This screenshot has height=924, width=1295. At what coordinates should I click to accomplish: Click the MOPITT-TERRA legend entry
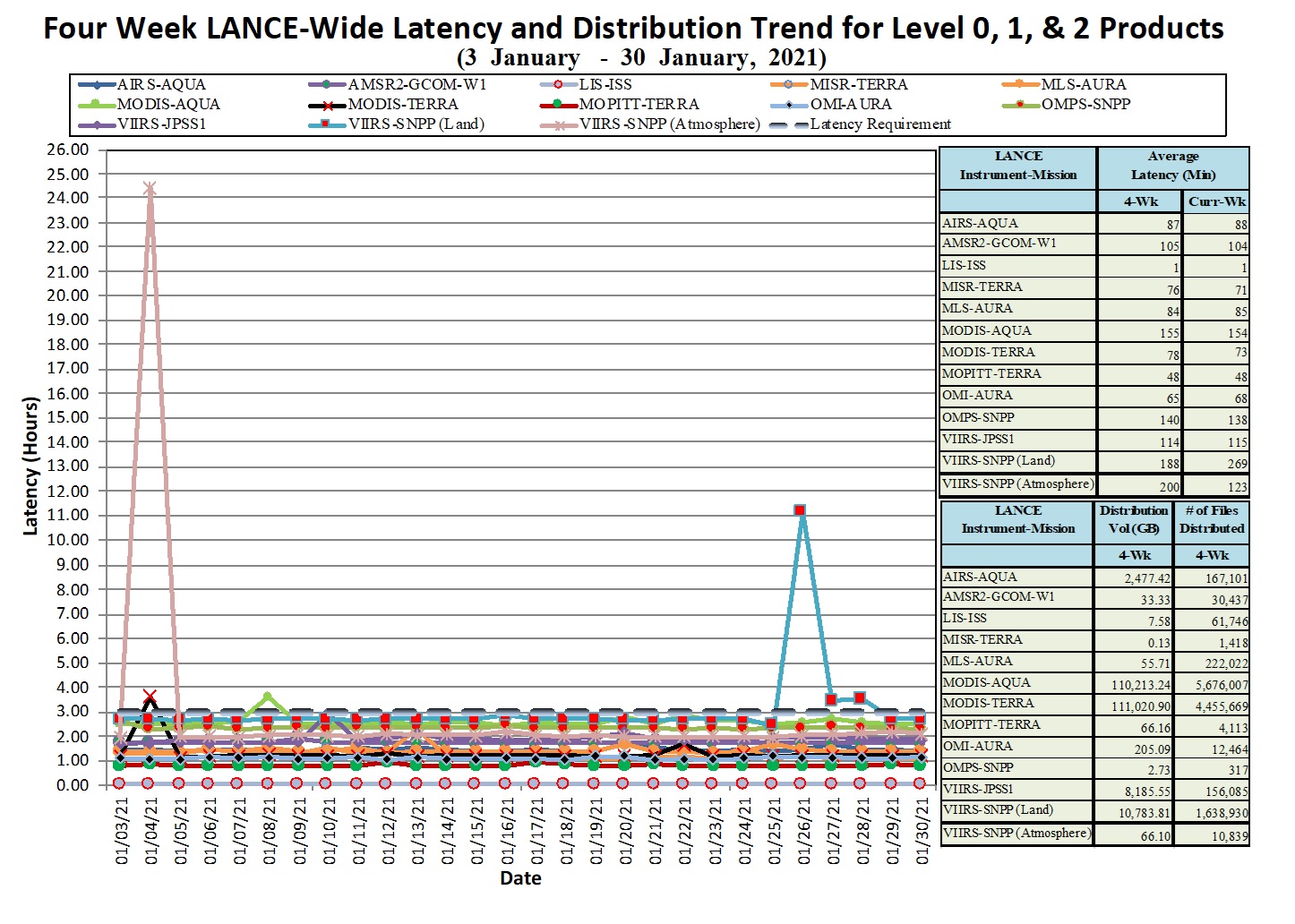pos(621,104)
